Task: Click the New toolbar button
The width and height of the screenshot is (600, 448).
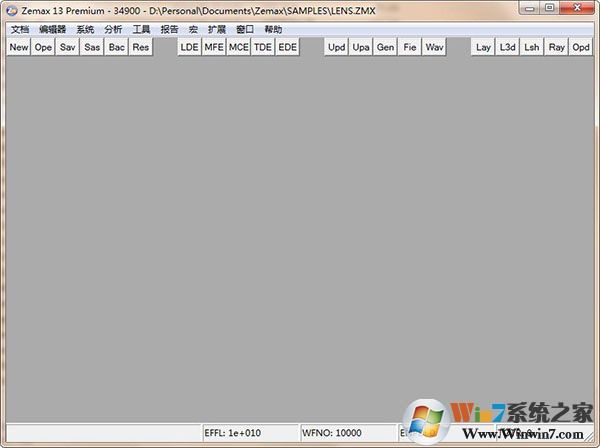Action: (19, 47)
